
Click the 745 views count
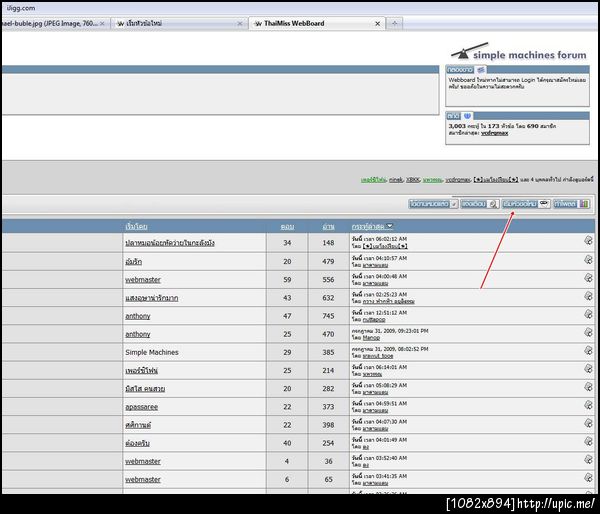tap(328, 316)
